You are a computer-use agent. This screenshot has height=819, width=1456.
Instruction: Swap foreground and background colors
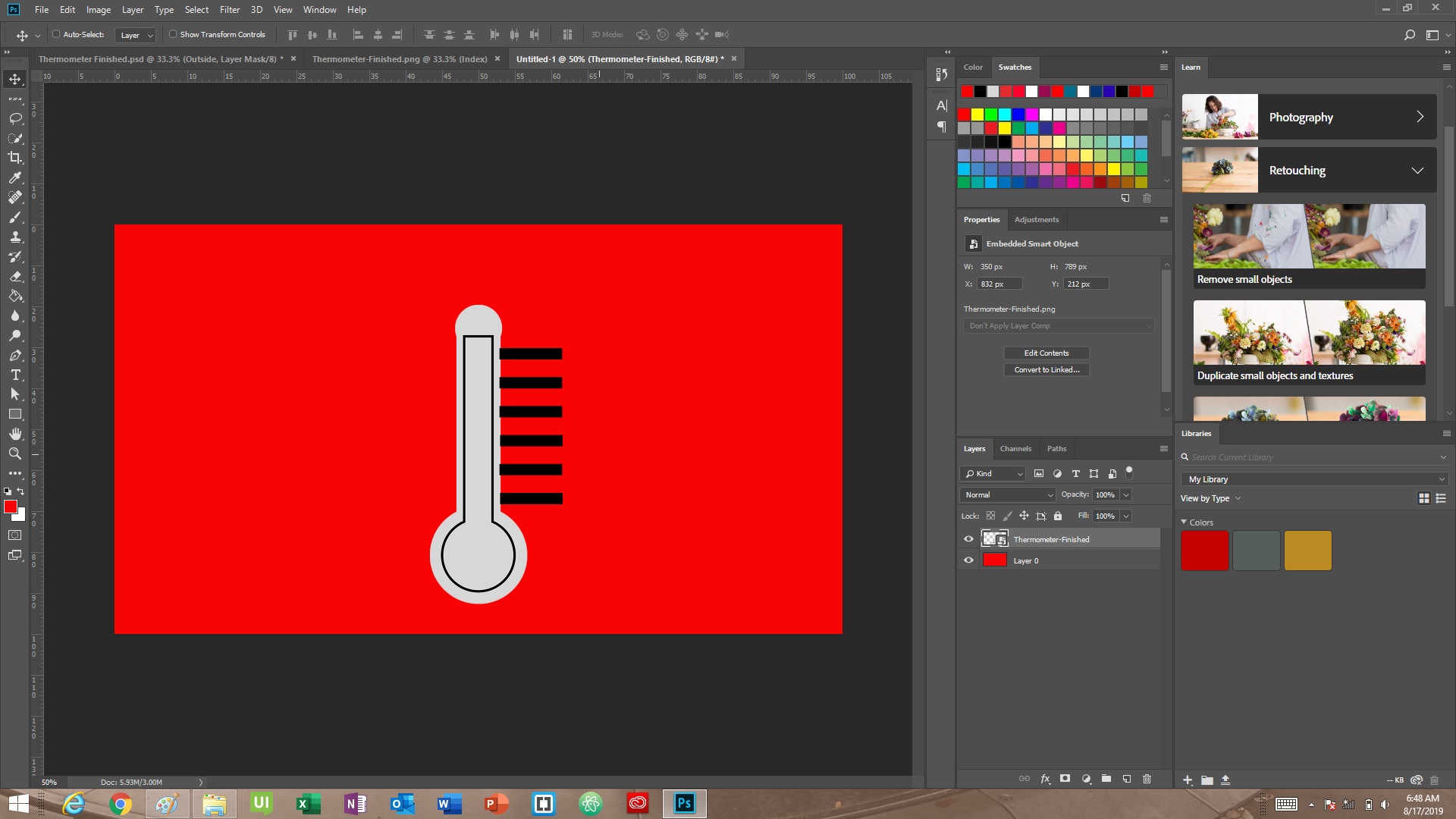click(x=21, y=491)
